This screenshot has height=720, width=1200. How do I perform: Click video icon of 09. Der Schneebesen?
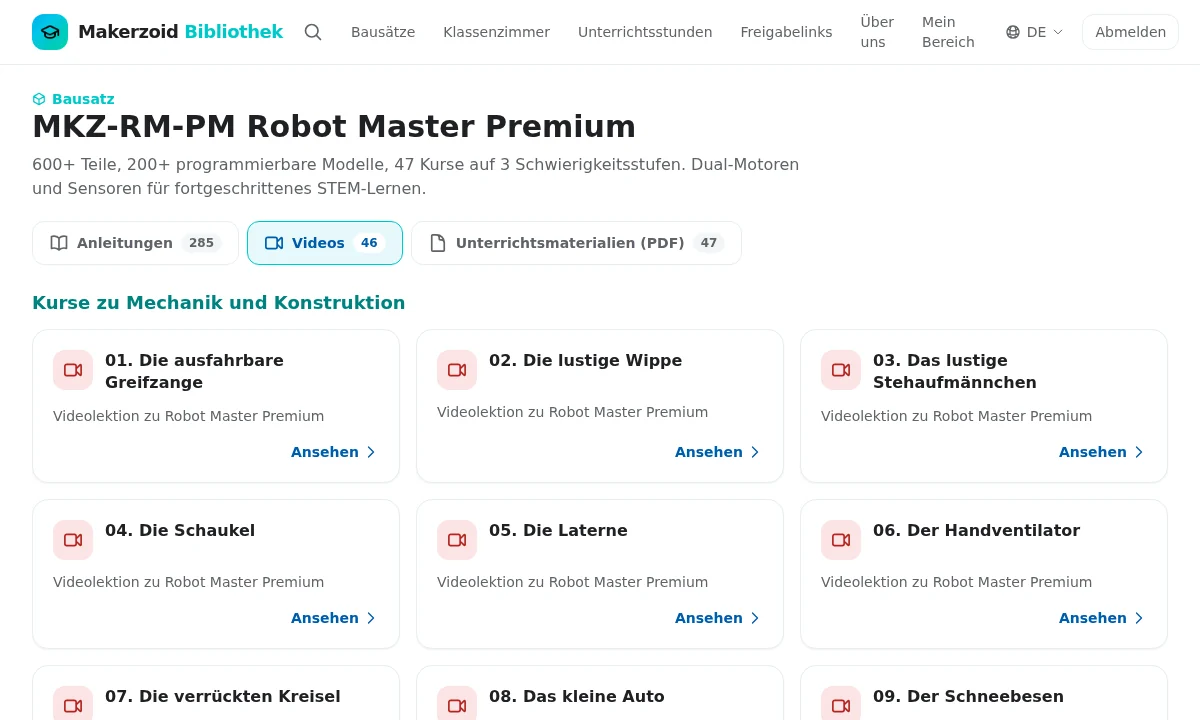pos(841,704)
